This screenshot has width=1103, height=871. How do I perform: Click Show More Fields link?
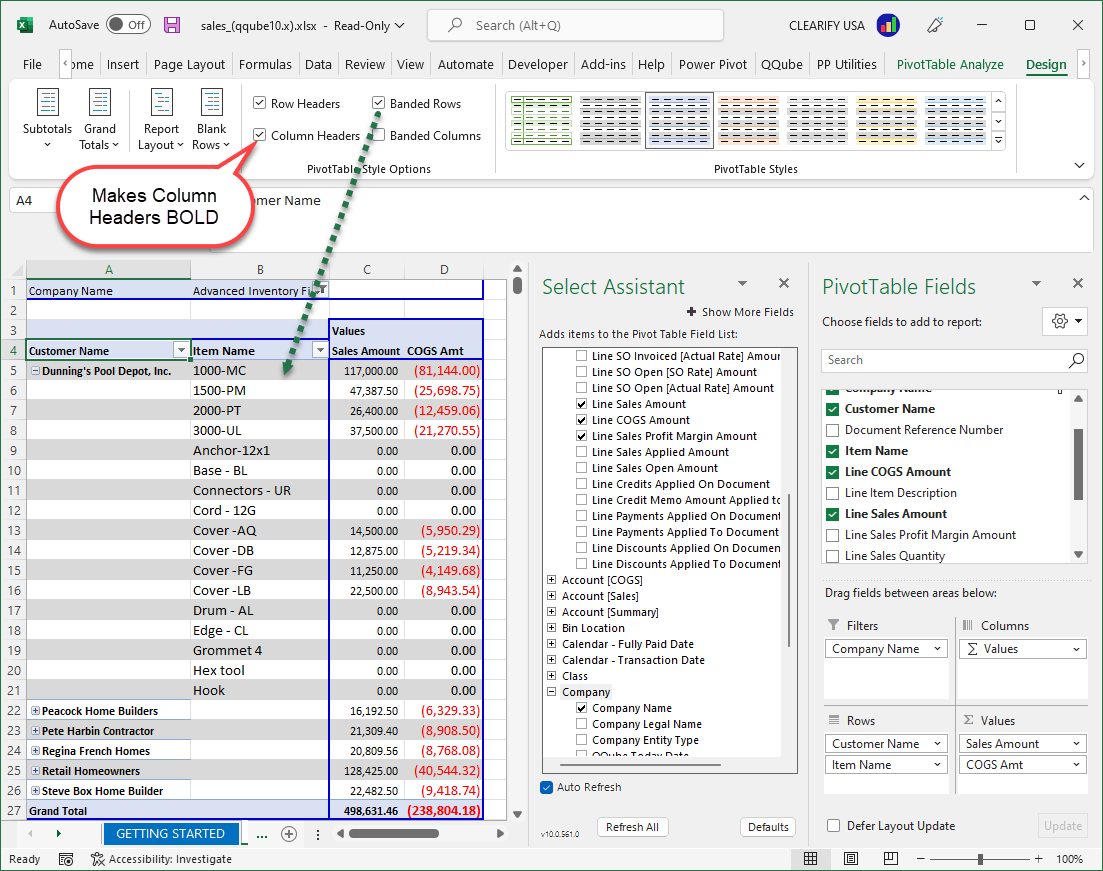pos(741,312)
